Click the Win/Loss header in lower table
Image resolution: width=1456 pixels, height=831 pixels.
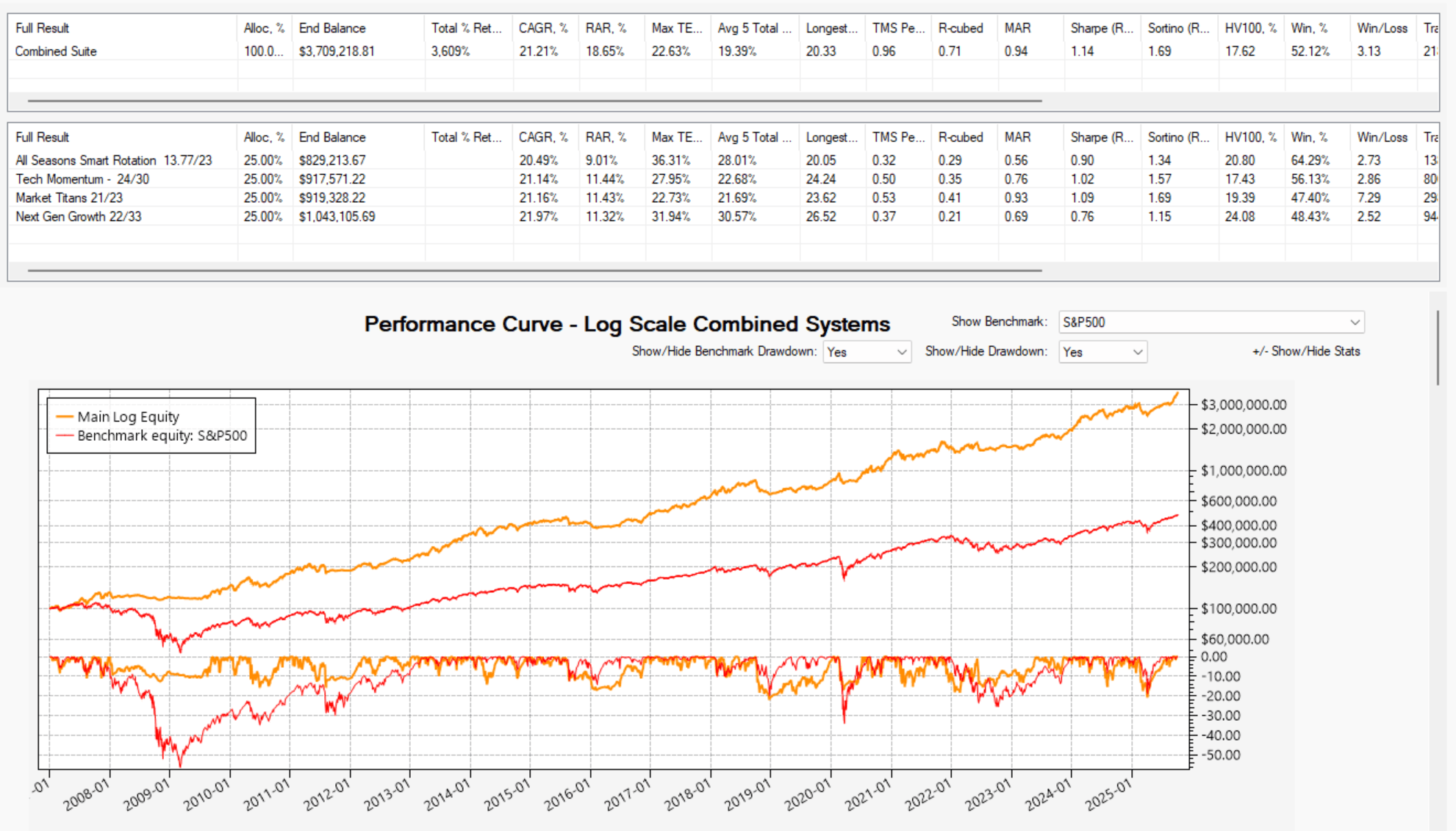pyautogui.click(x=1382, y=137)
